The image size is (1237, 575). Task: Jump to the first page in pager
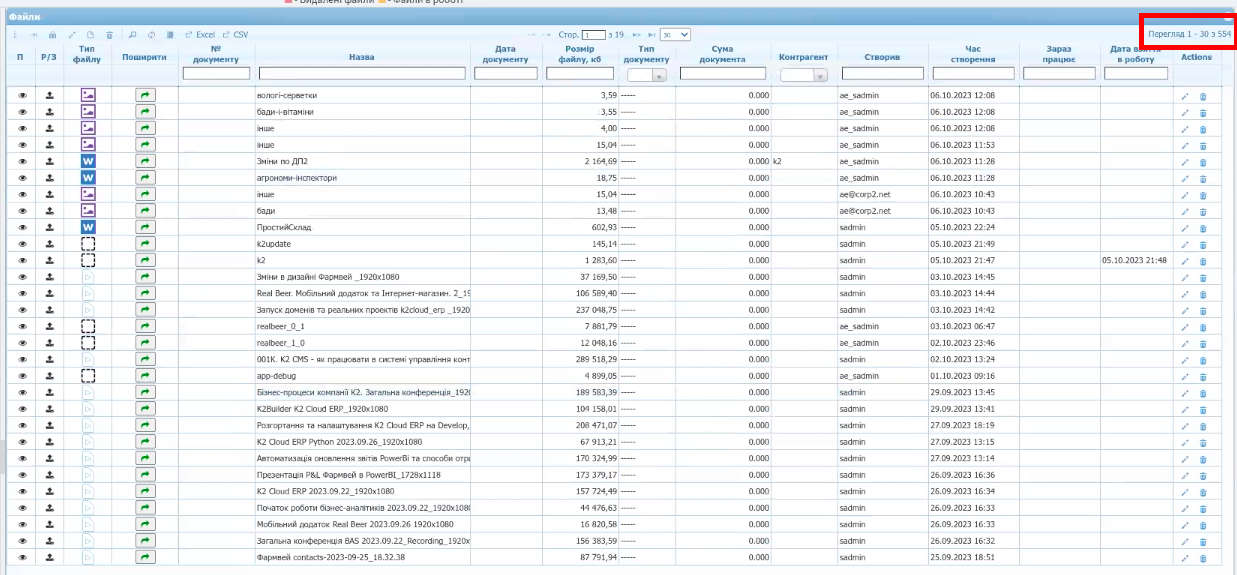pyautogui.click(x=531, y=35)
